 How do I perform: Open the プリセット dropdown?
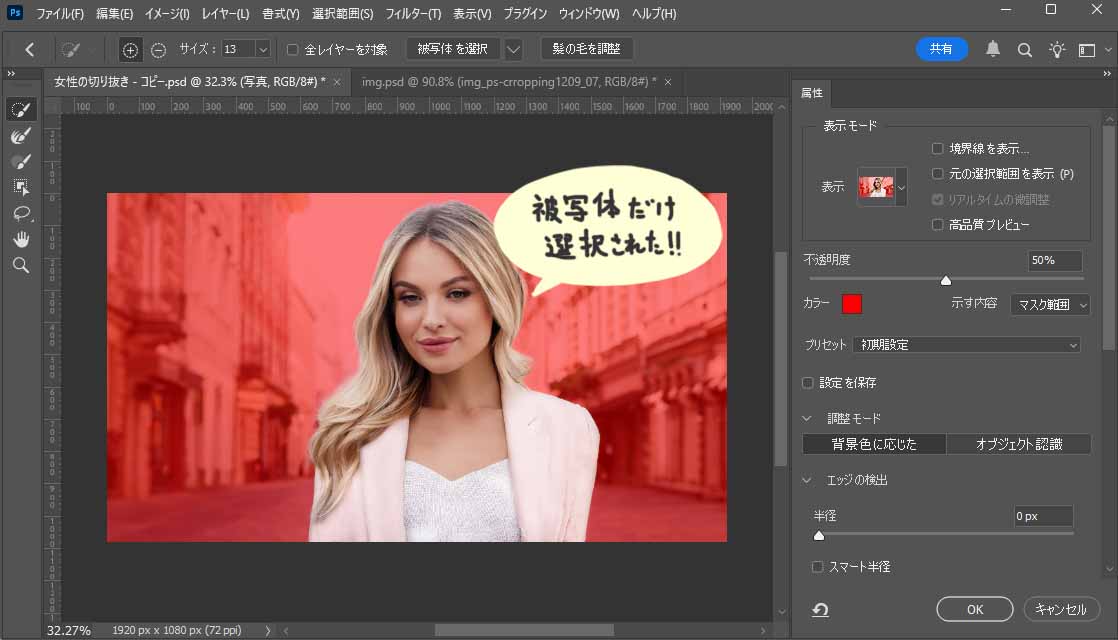pos(966,345)
